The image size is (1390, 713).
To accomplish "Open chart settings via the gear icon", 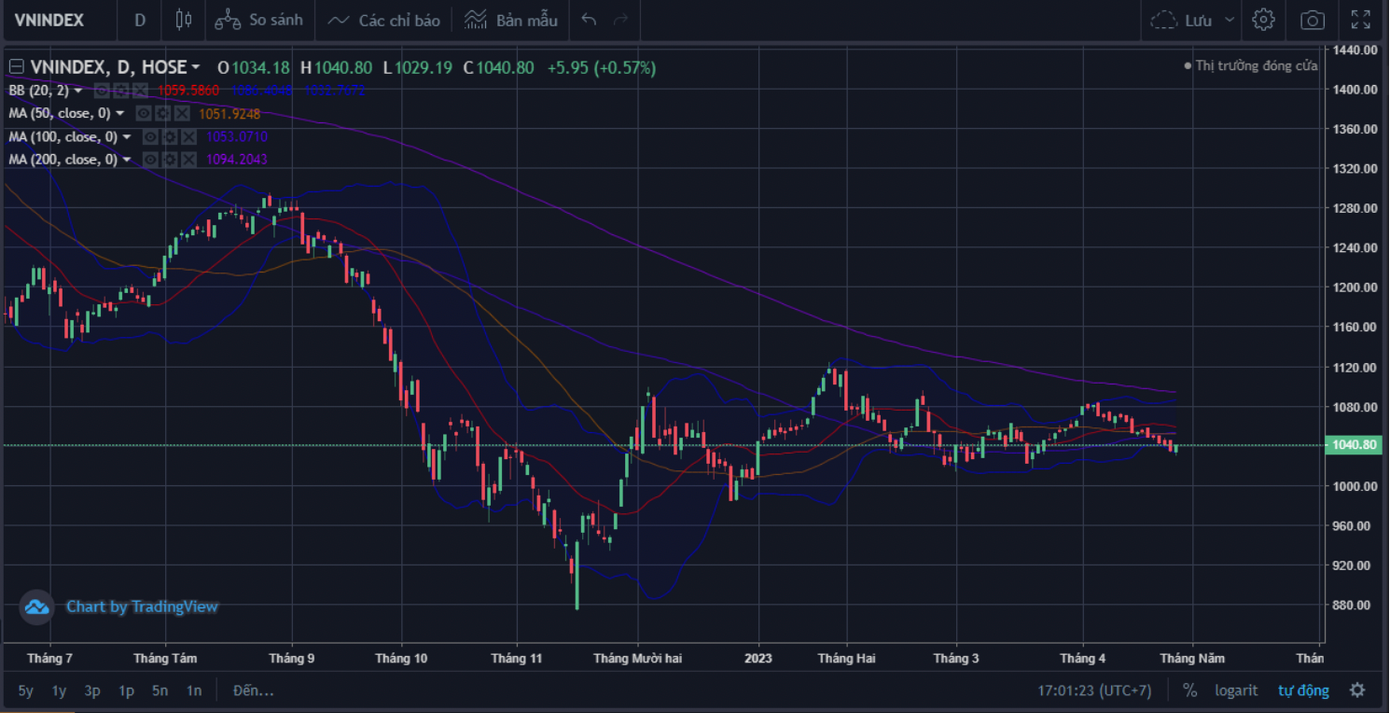I will tap(1263, 19).
